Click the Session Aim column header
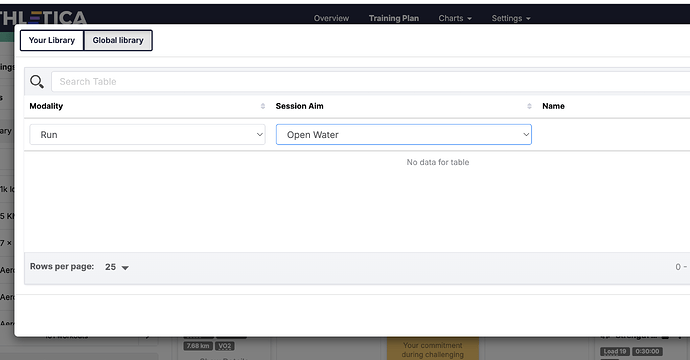Screen dimensions: 690x360 [300, 106]
